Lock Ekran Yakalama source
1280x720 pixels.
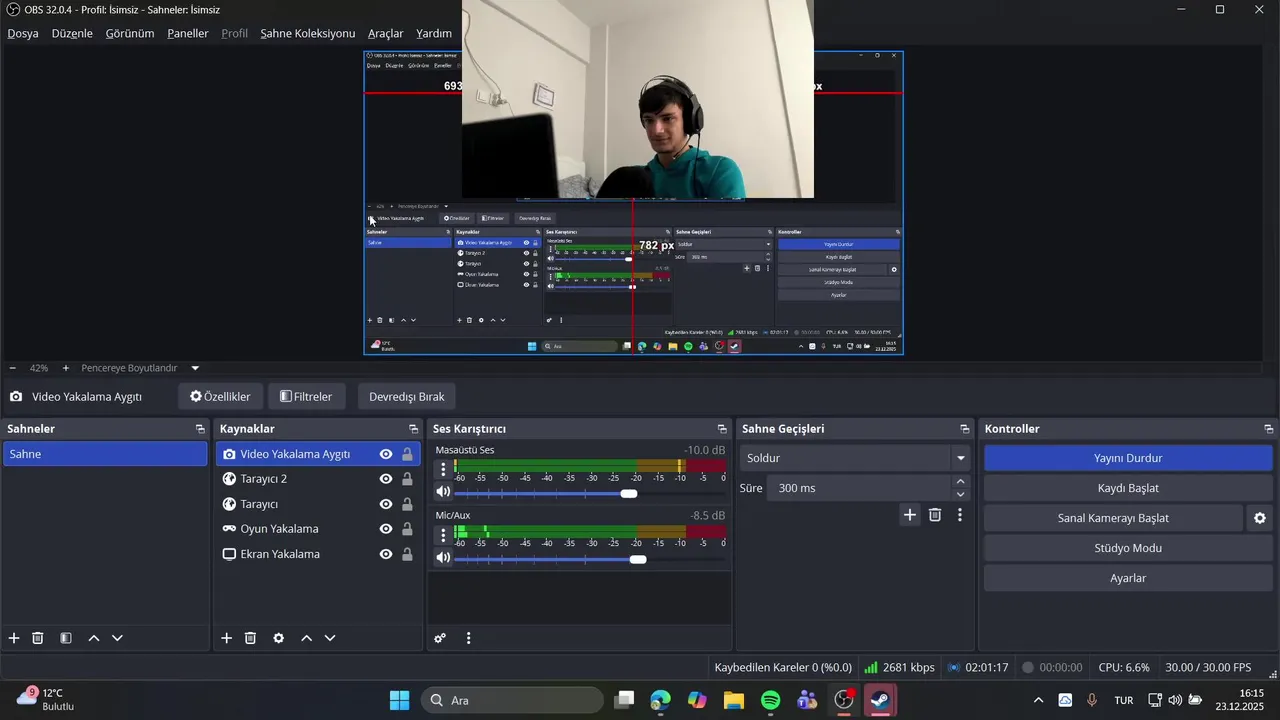(x=407, y=554)
